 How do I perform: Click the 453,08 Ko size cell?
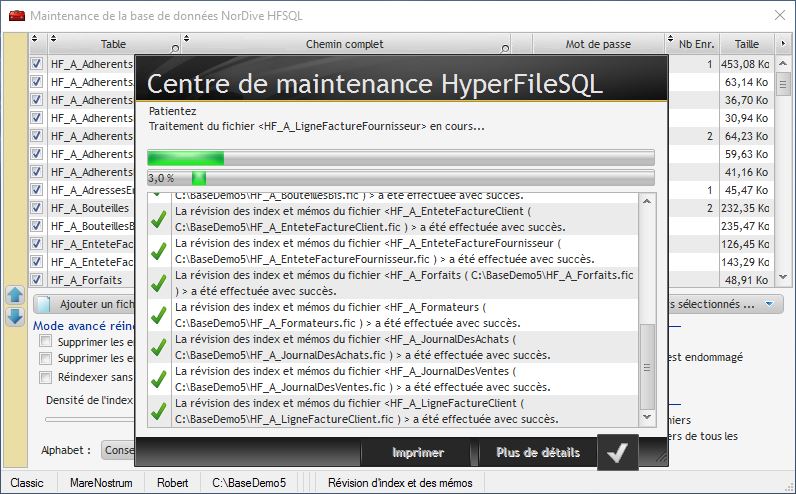pos(745,64)
